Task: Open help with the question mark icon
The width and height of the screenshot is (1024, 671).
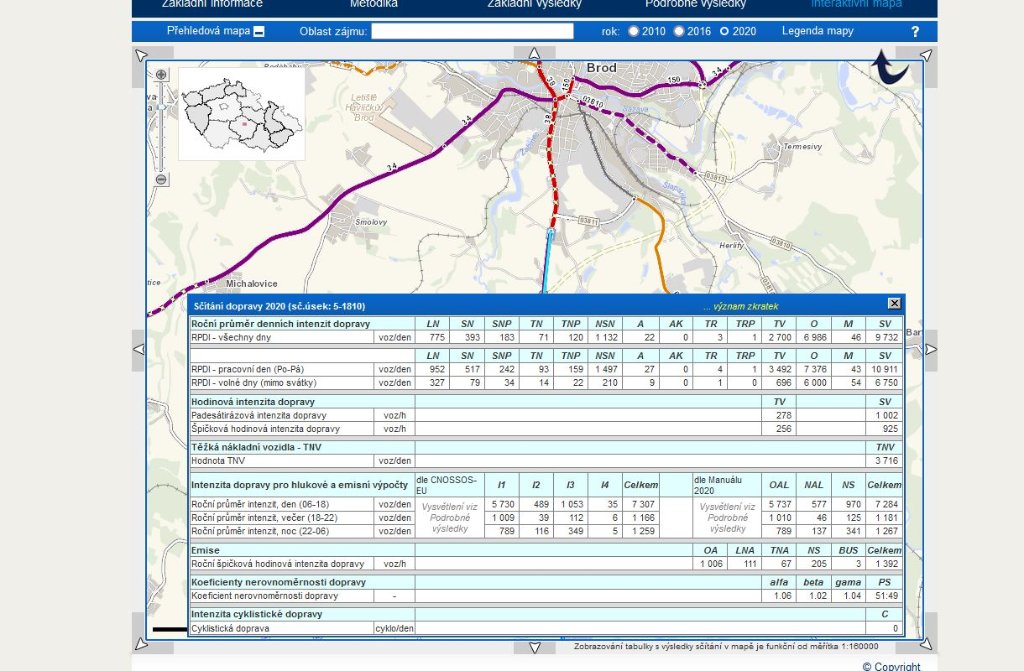Action: click(x=914, y=32)
